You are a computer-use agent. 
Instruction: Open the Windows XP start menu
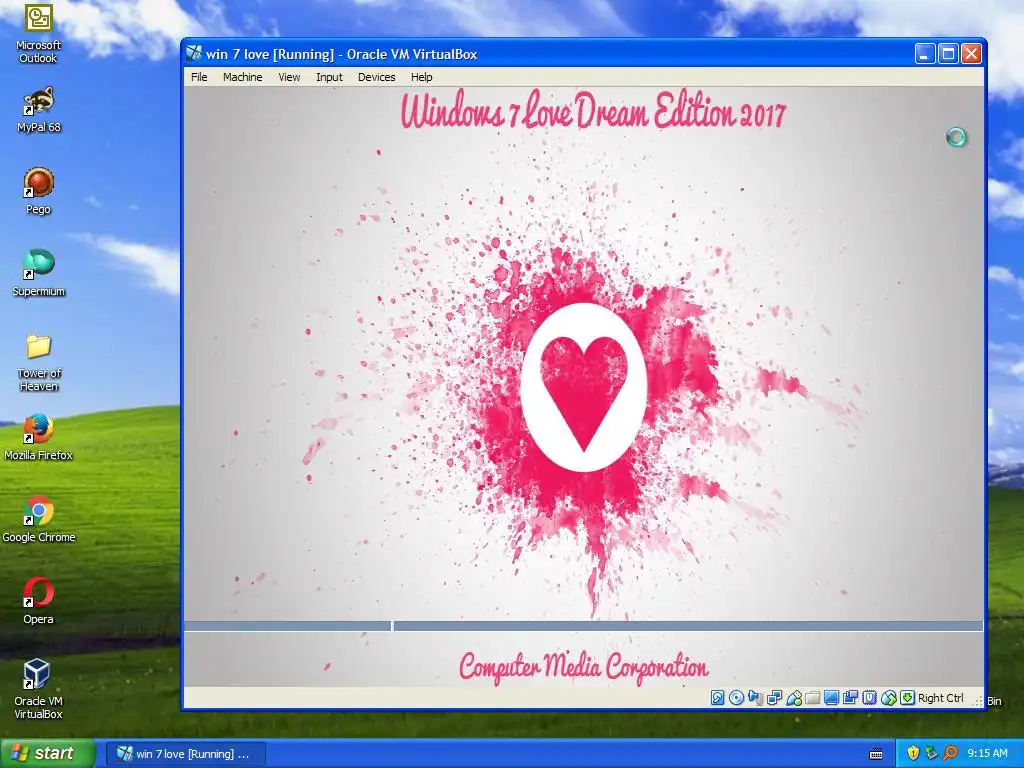coord(47,753)
